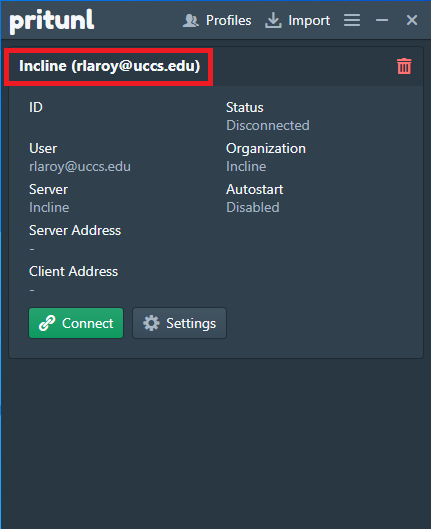Click the pritunl logo

[52, 21]
